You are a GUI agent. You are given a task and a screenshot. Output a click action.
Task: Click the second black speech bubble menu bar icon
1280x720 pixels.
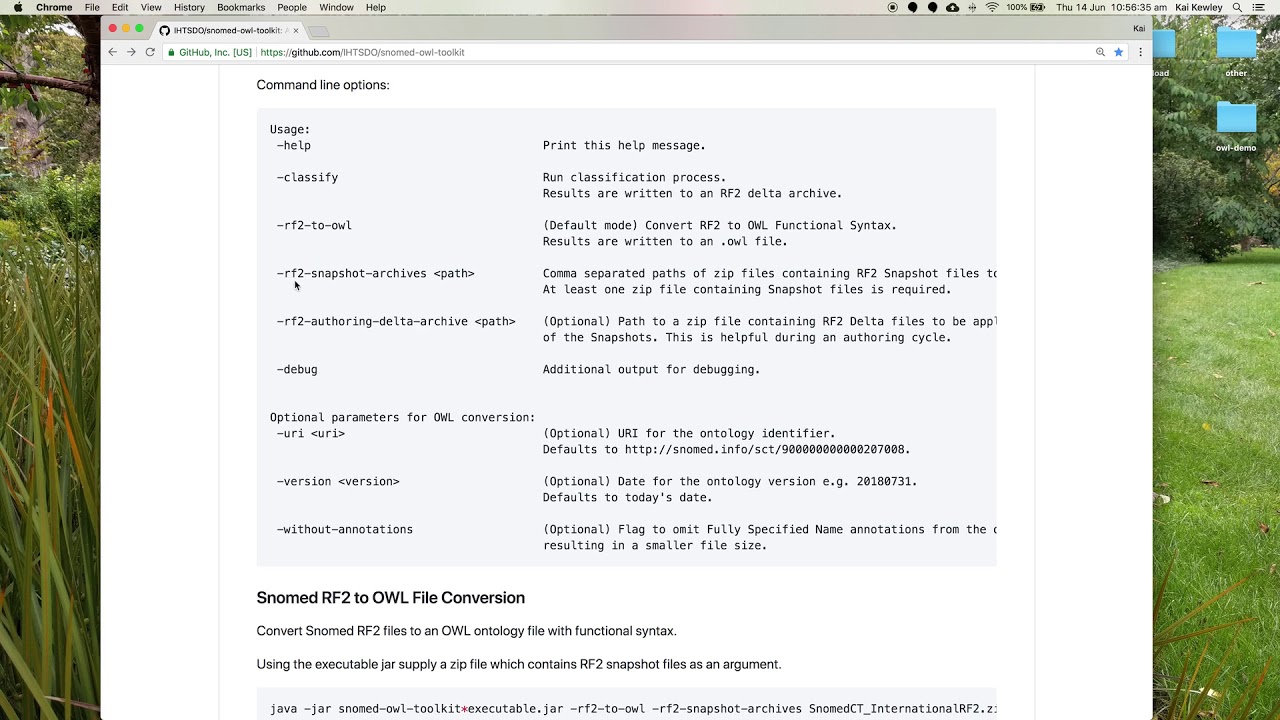click(933, 7)
